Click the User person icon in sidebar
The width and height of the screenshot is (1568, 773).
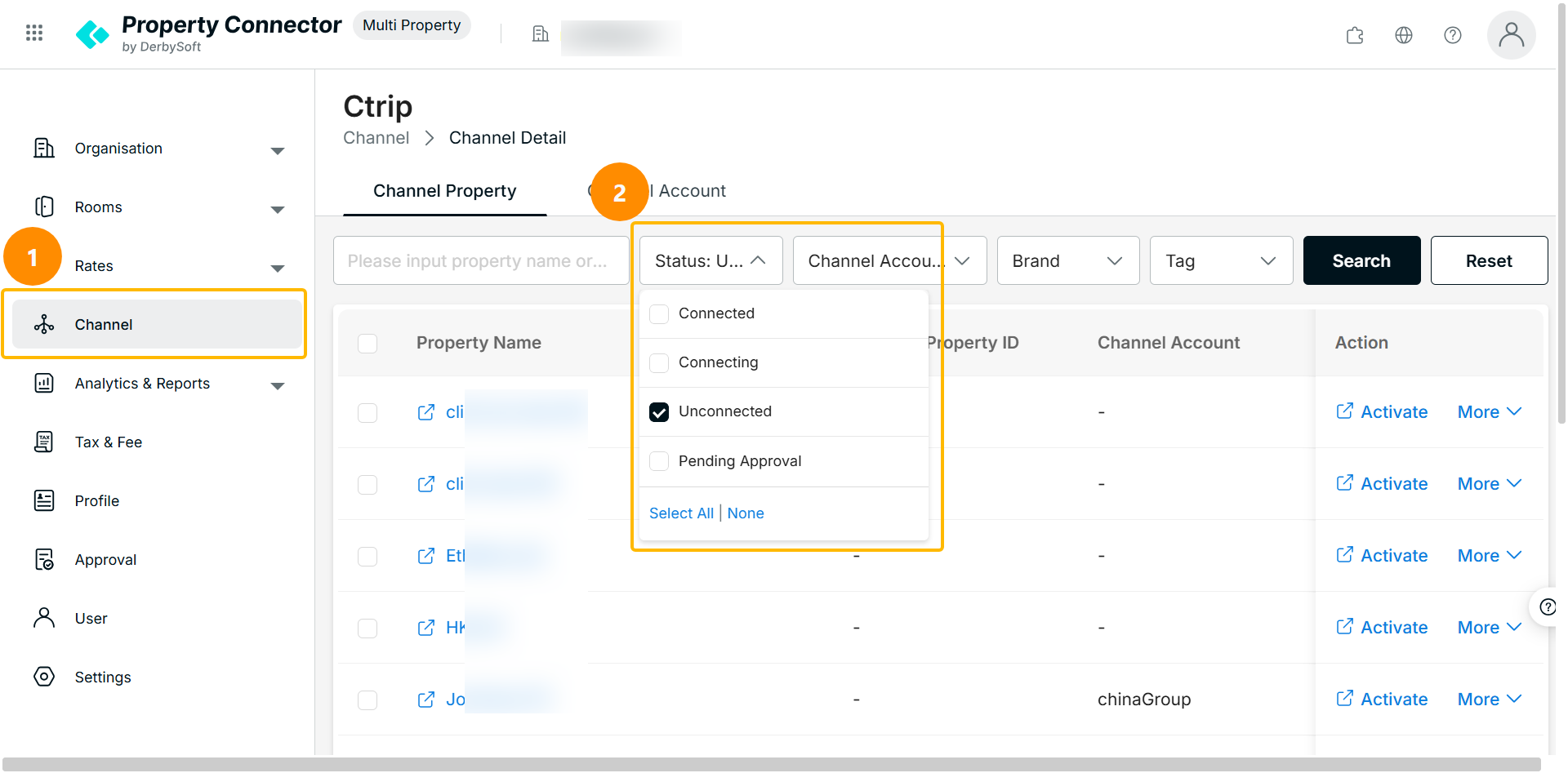pyautogui.click(x=44, y=619)
